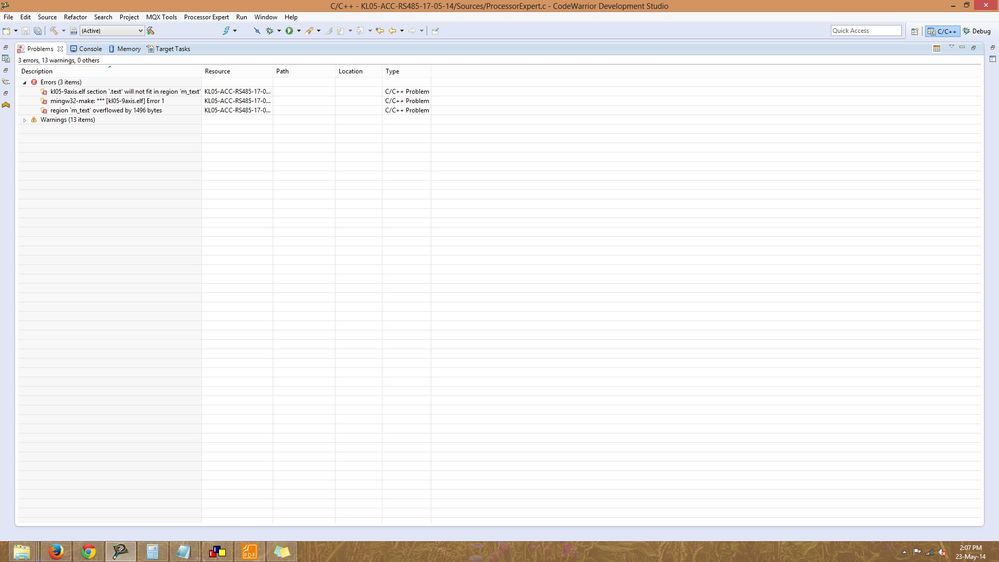Image resolution: width=999 pixels, height=562 pixels.
Task: Open the (Active) launch configuration combo box
Action: point(111,31)
